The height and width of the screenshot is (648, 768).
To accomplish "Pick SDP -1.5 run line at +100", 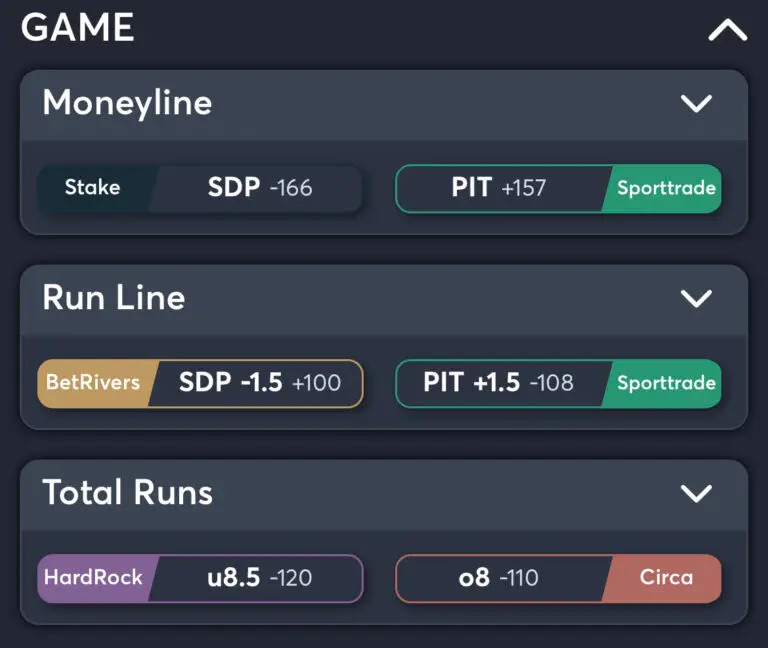I will (x=259, y=383).
